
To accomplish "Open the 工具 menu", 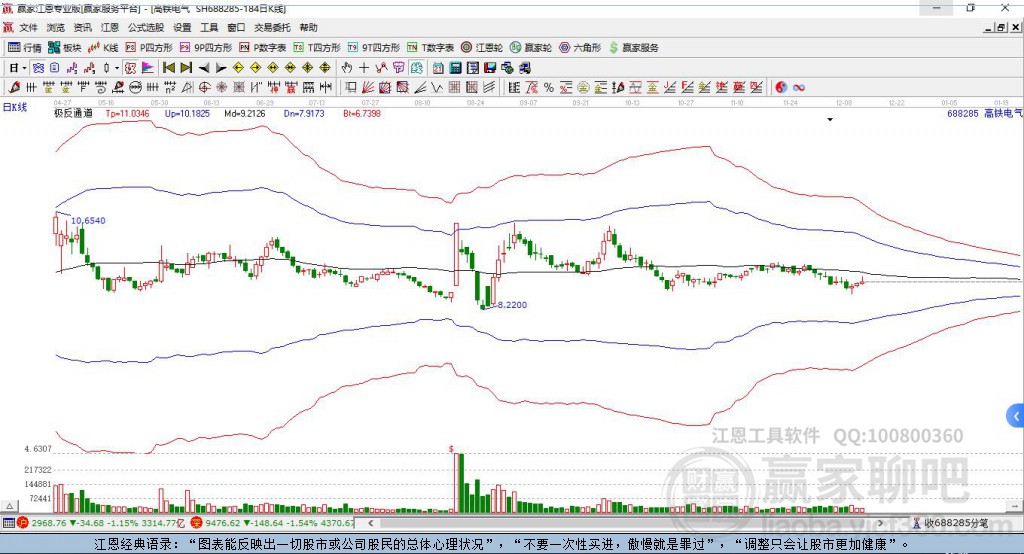I will pos(209,27).
